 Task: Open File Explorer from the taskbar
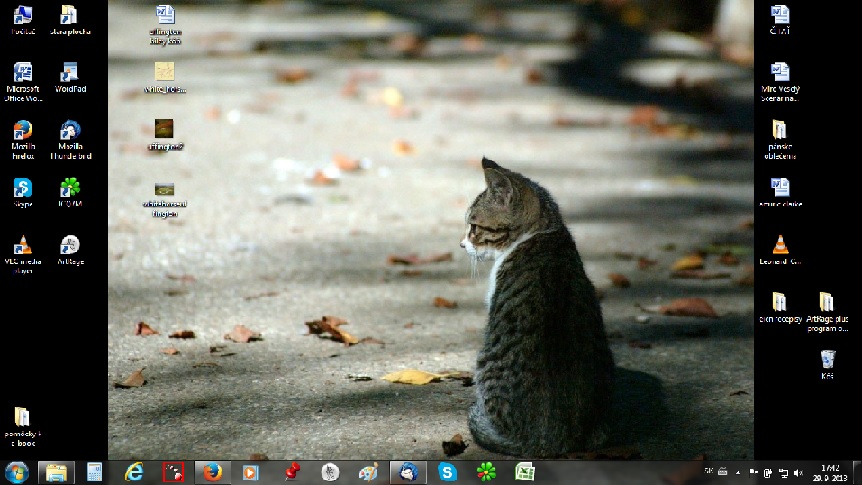(56, 472)
